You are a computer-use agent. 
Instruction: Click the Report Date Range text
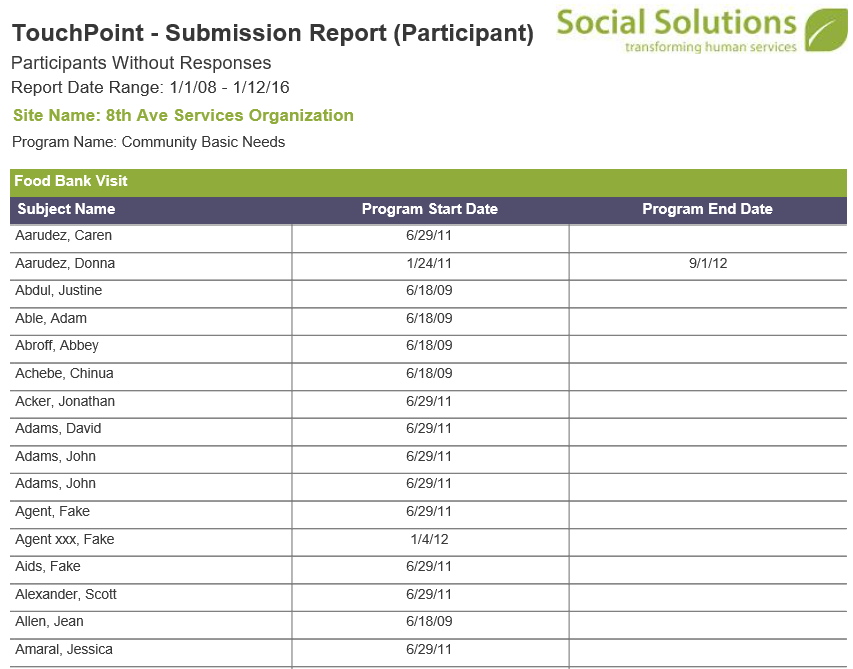pyautogui.click(x=150, y=88)
